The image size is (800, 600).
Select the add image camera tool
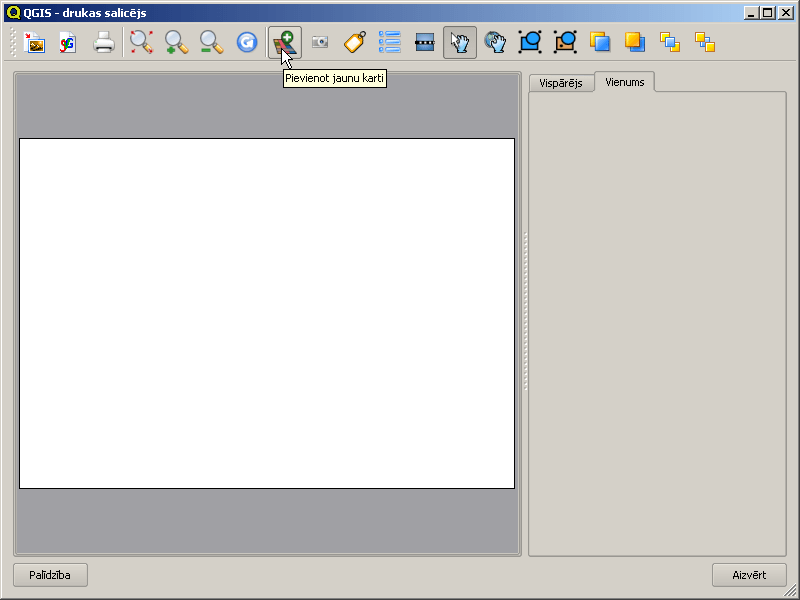coord(320,42)
